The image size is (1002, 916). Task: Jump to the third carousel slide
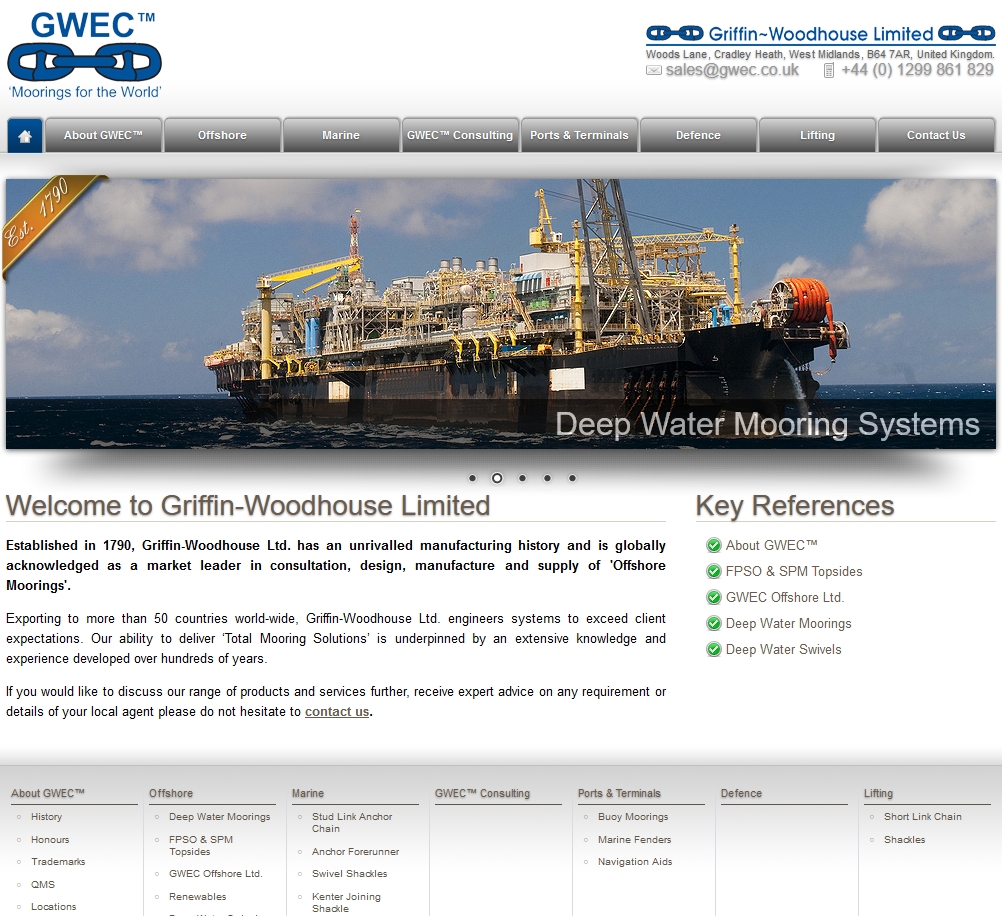pyautogui.click(x=523, y=478)
